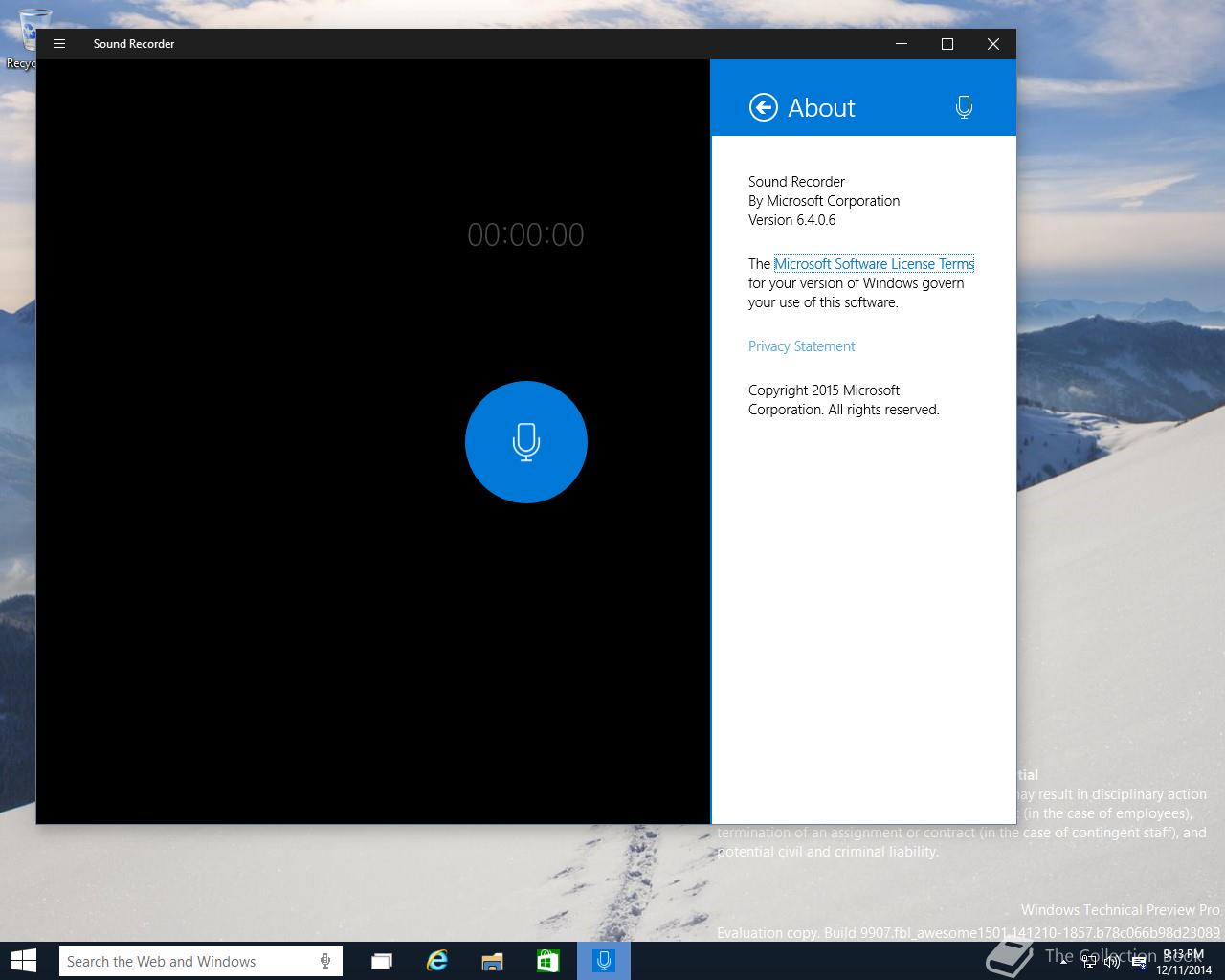Click the Sound Recorder title bar text
Image resolution: width=1225 pixels, height=980 pixels.
[134, 44]
